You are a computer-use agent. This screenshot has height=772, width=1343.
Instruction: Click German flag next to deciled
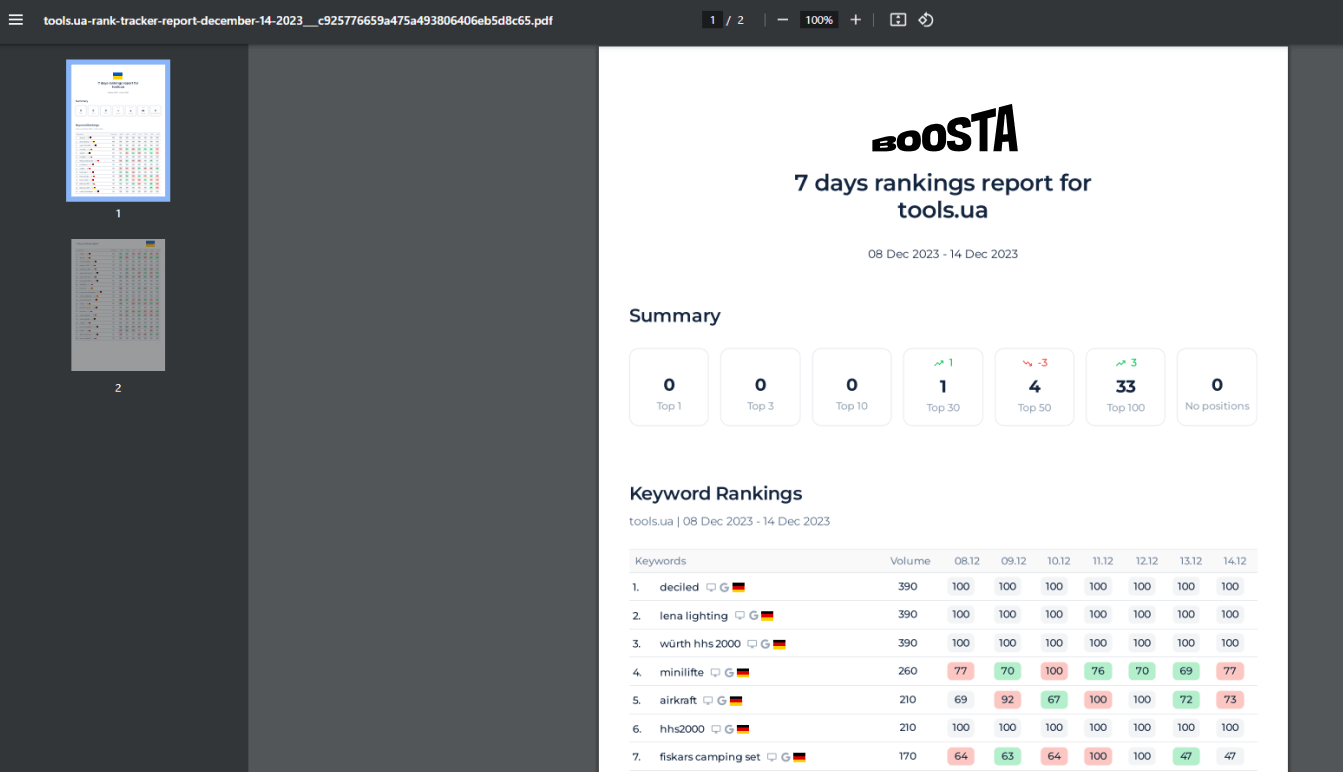click(739, 588)
